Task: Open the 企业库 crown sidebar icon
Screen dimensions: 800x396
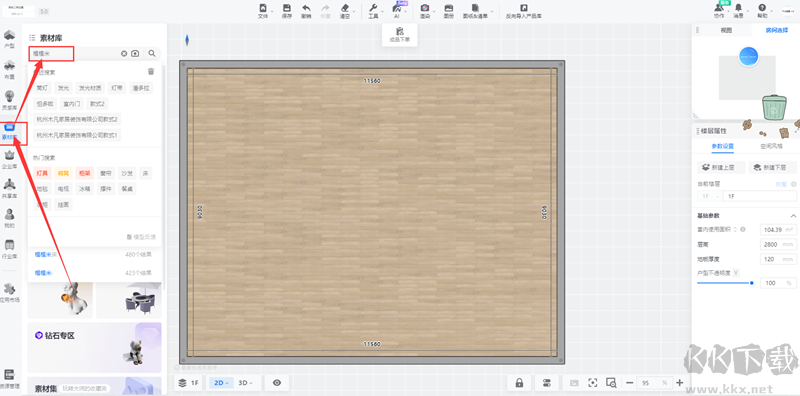Action: (x=9, y=160)
